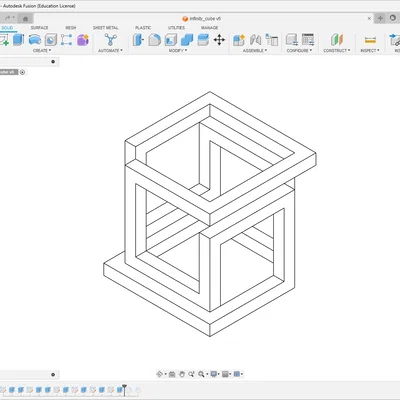Select the Extrude tool in Create
The image size is (400, 400).
pos(19,40)
